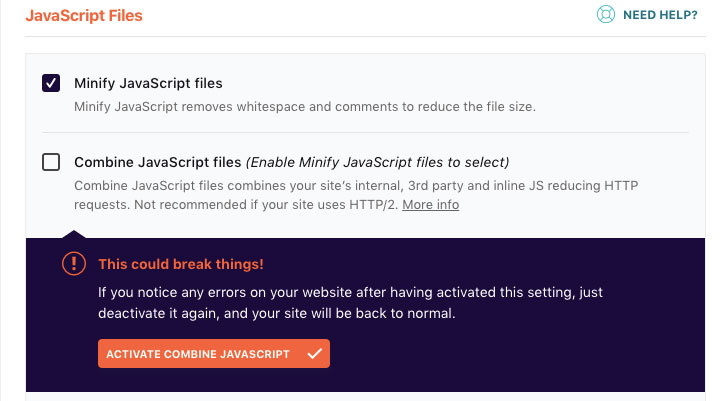Click the Minify JavaScript files label
This screenshot has width=724, height=401.
click(x=148, y=83)
